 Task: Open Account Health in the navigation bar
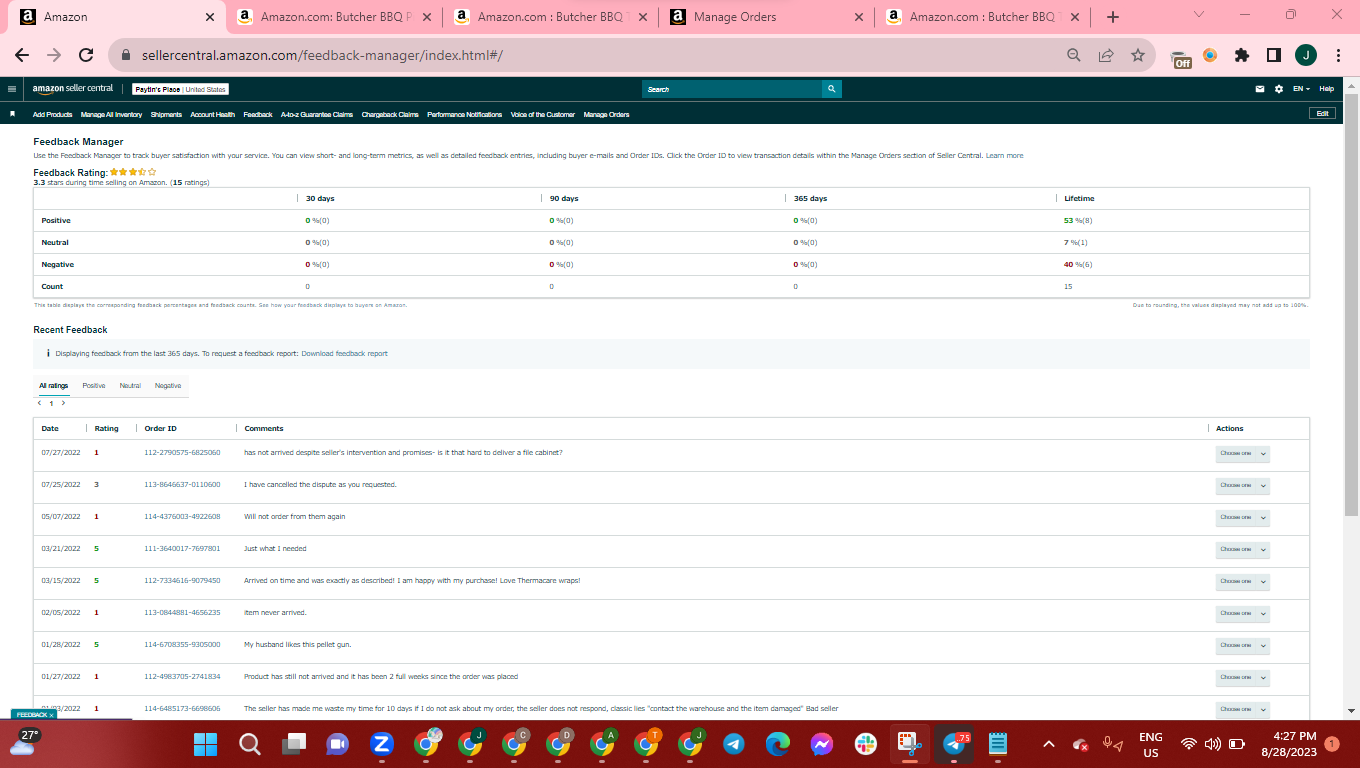[x=212, y=115]
